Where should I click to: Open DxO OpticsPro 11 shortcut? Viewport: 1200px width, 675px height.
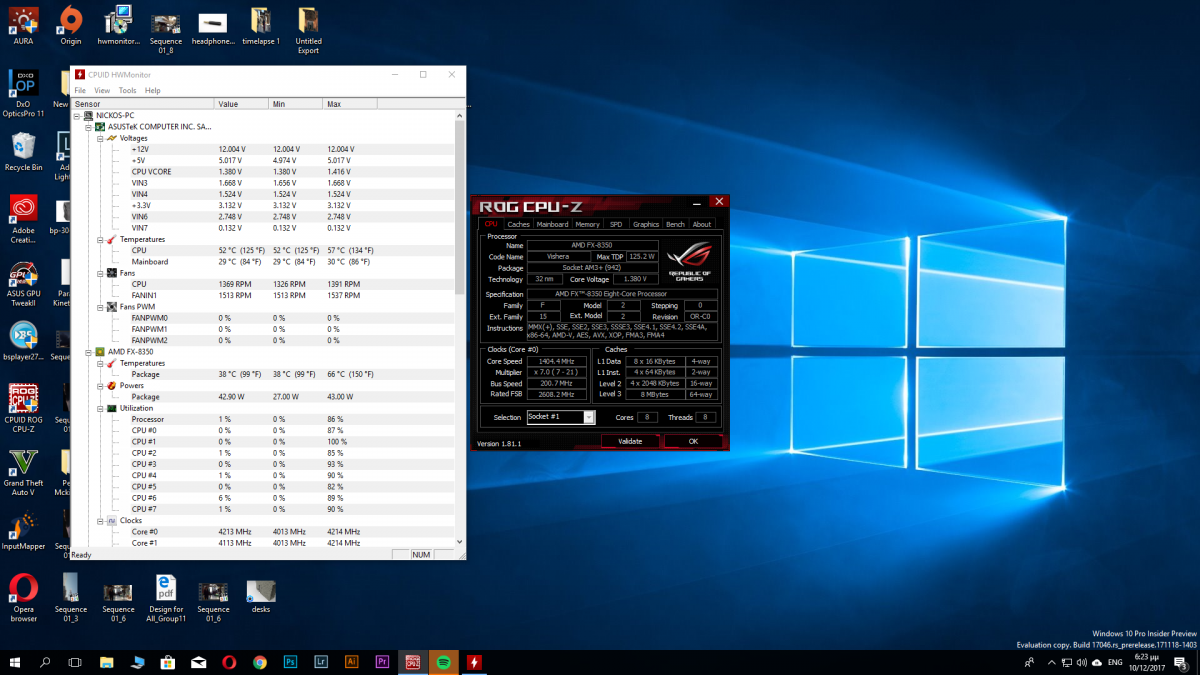[x=23, y=95]
